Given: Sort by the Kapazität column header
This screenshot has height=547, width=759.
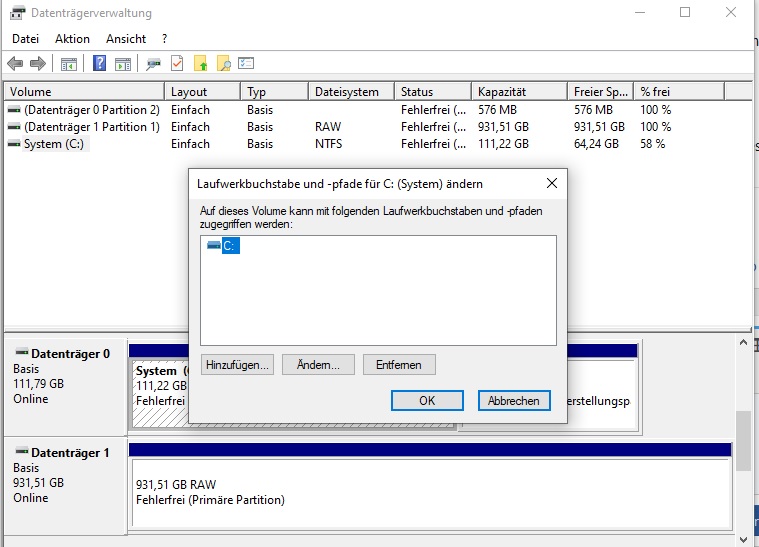Looking at the screenshot, I should 519,91.
